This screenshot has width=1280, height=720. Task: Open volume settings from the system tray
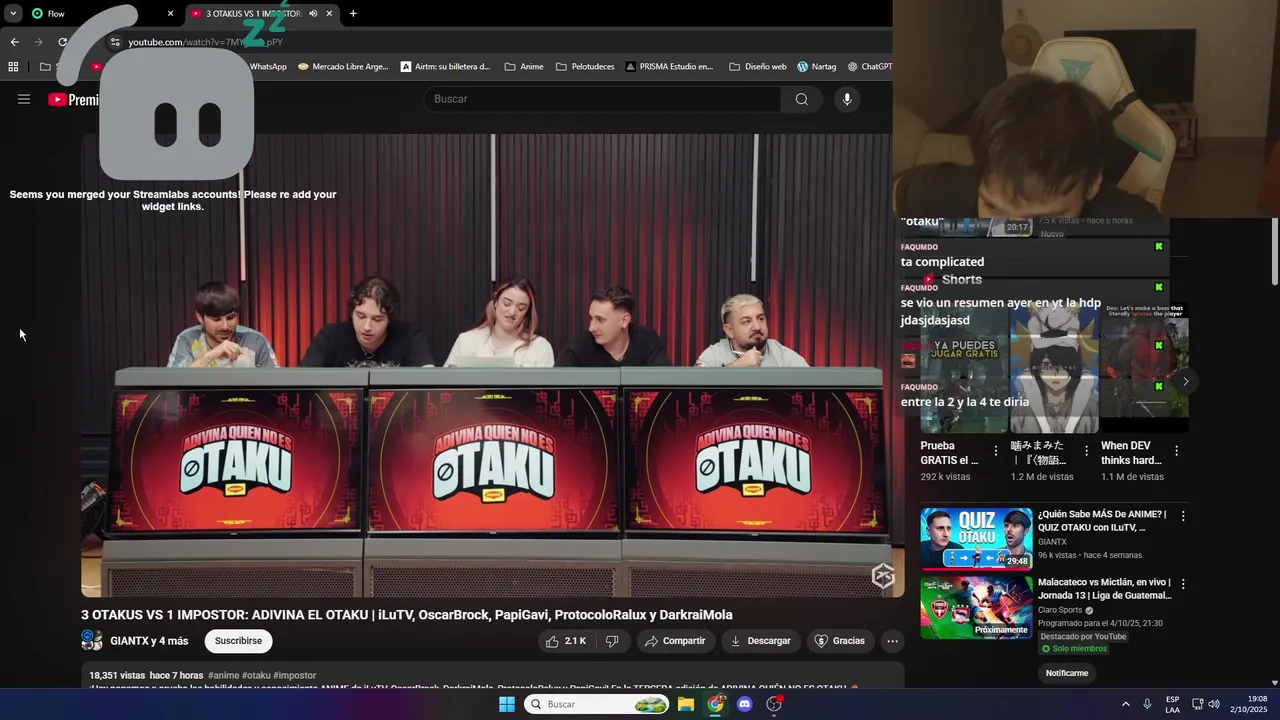pyautogui.click(x=1214, y=704)
